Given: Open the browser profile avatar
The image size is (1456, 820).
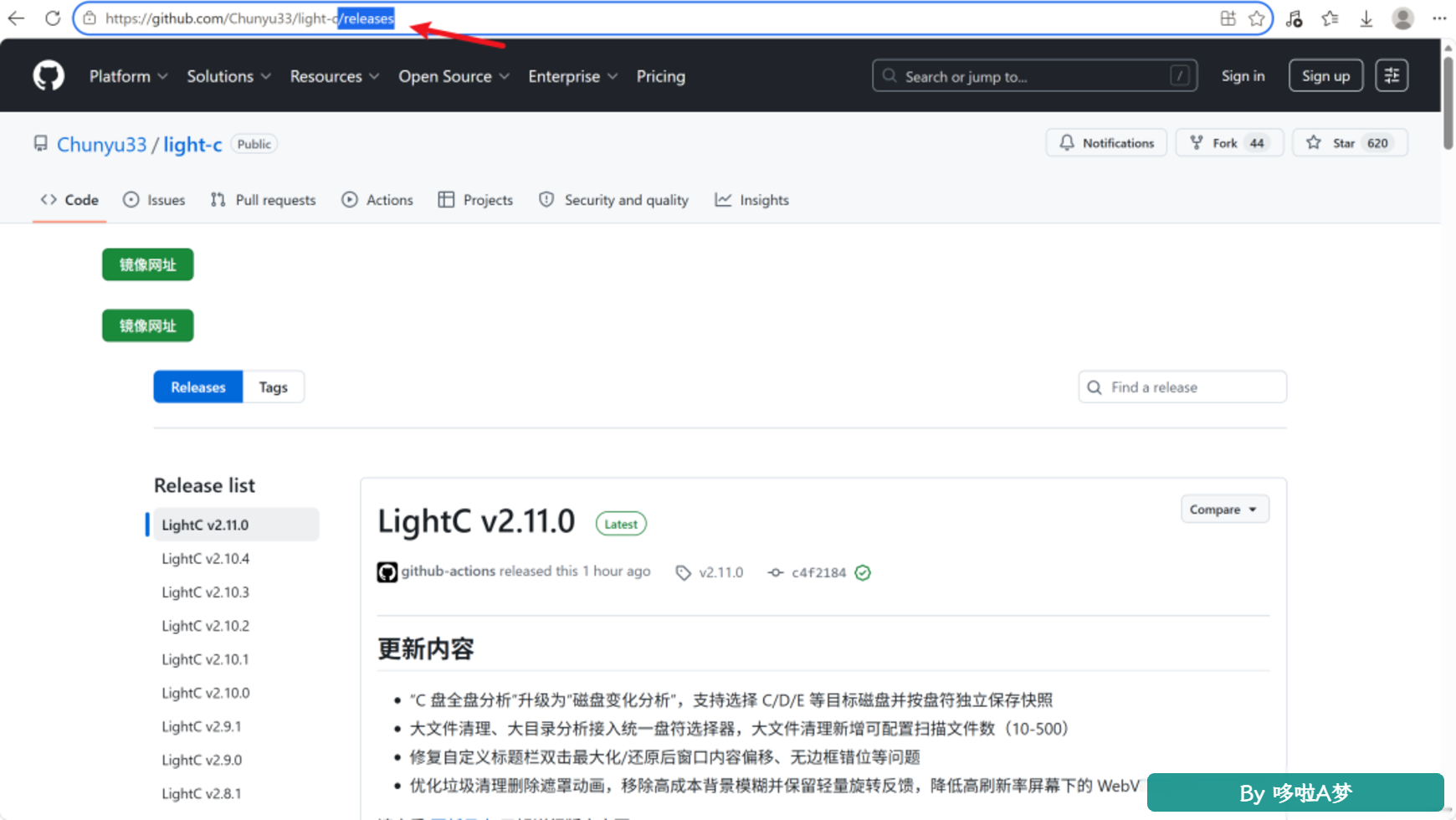Looking at the screenshot, I should (1402, 18).
